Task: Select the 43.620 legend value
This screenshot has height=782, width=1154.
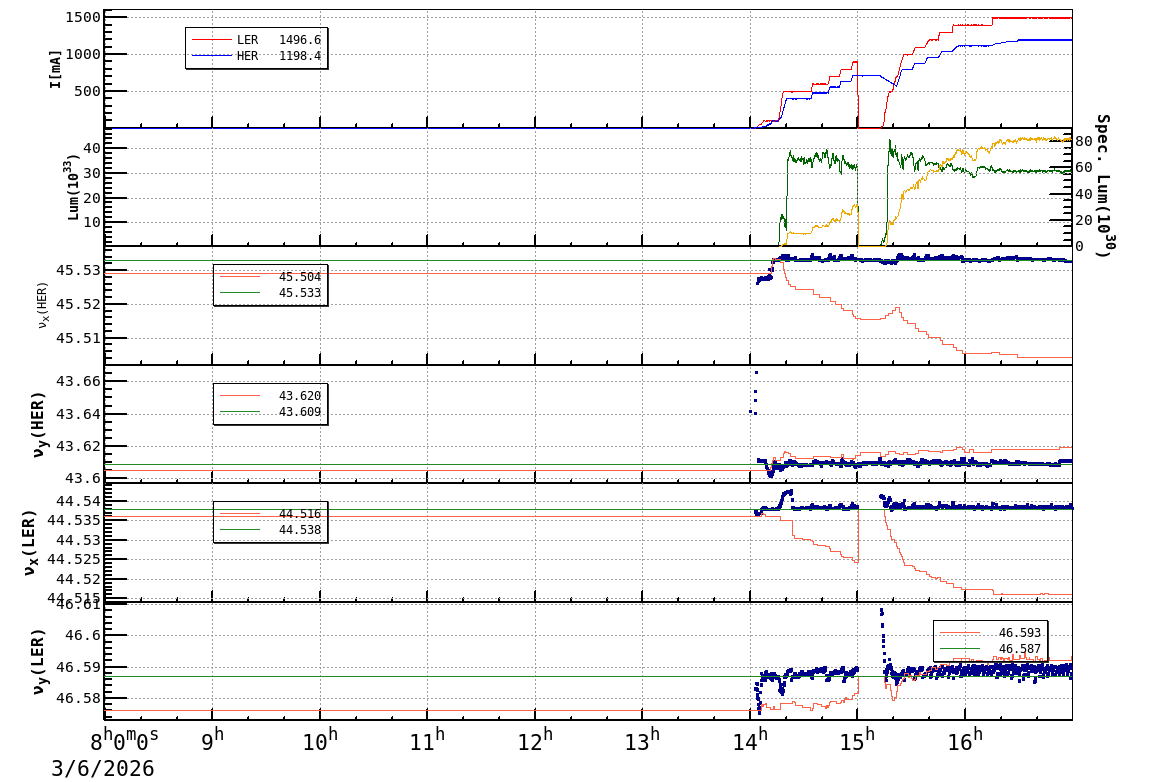Action: [300, 396]
